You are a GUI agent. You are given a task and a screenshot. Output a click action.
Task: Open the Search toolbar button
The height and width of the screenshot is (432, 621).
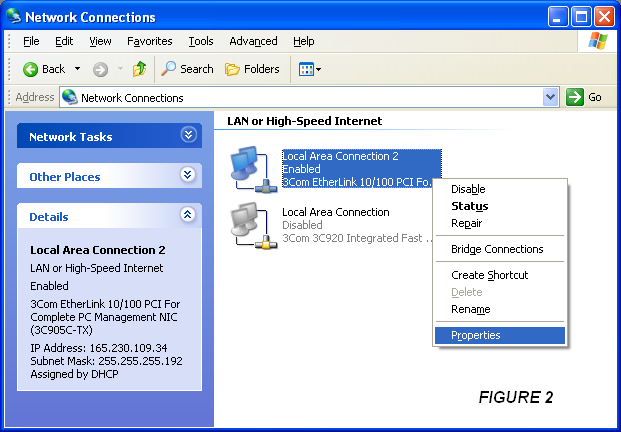point(188,69)
